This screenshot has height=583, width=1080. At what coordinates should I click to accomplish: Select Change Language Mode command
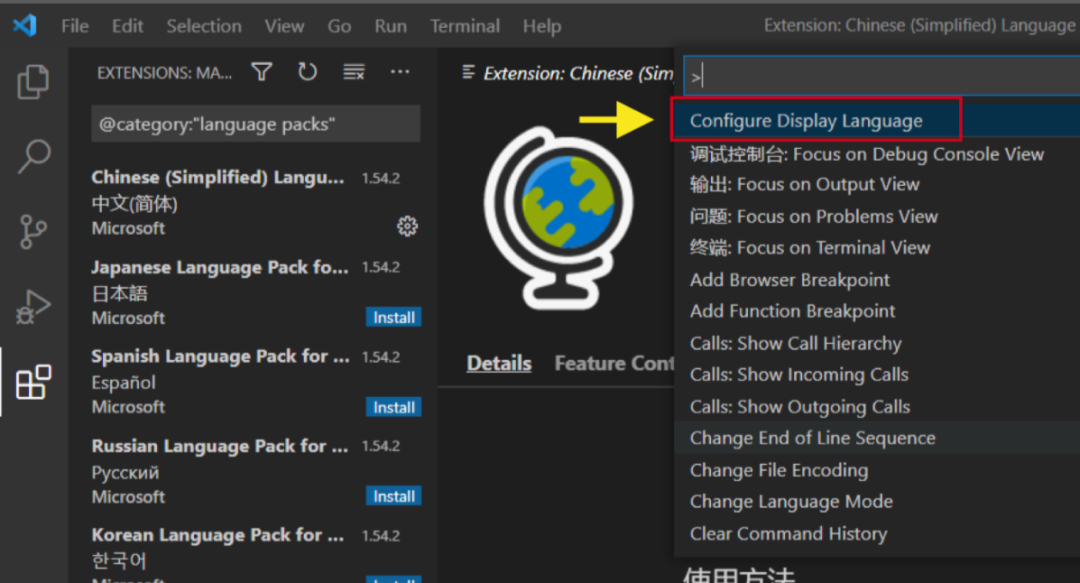tap(877, 502)
